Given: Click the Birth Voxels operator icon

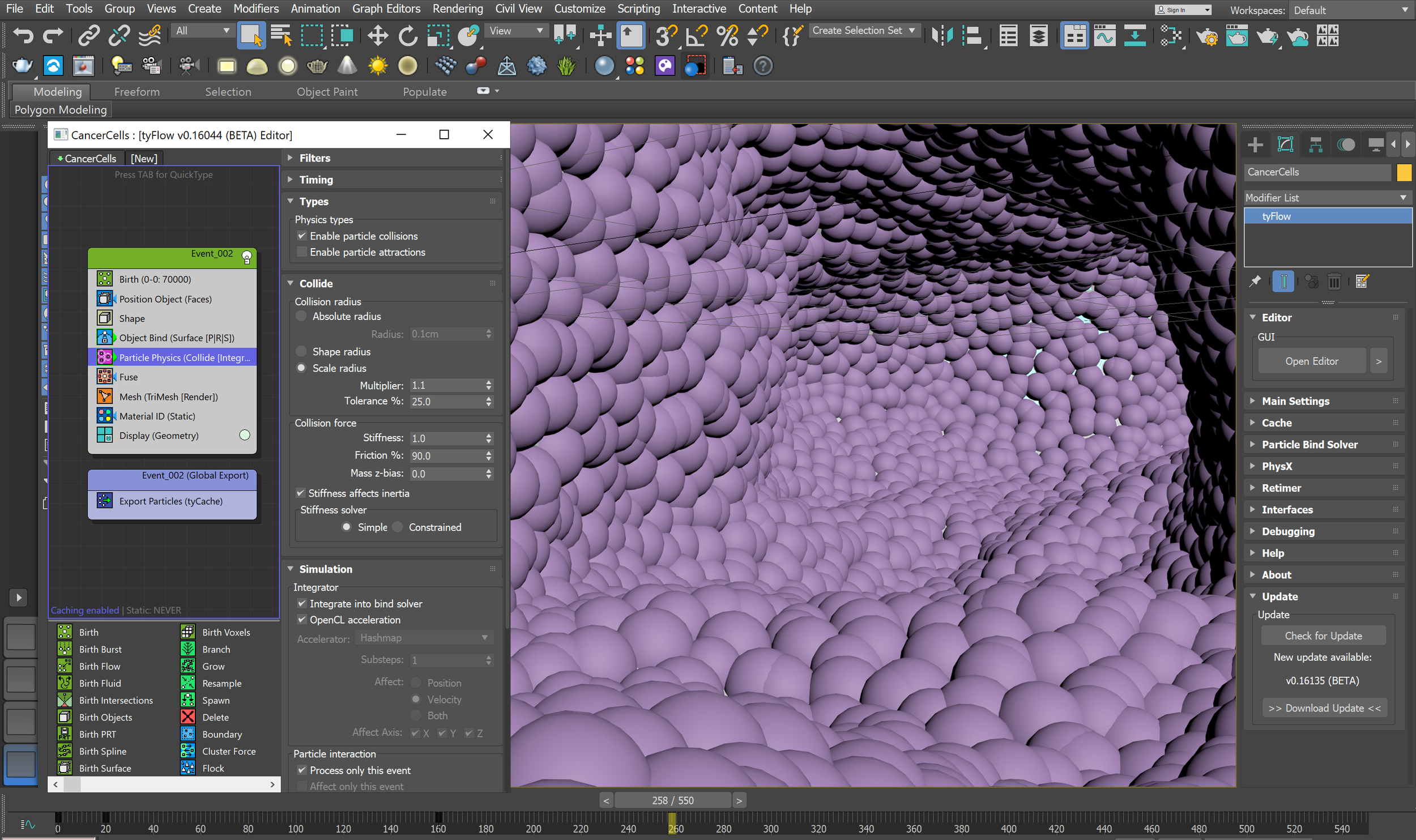Looking at the screenshot, I should pos(187,632).
